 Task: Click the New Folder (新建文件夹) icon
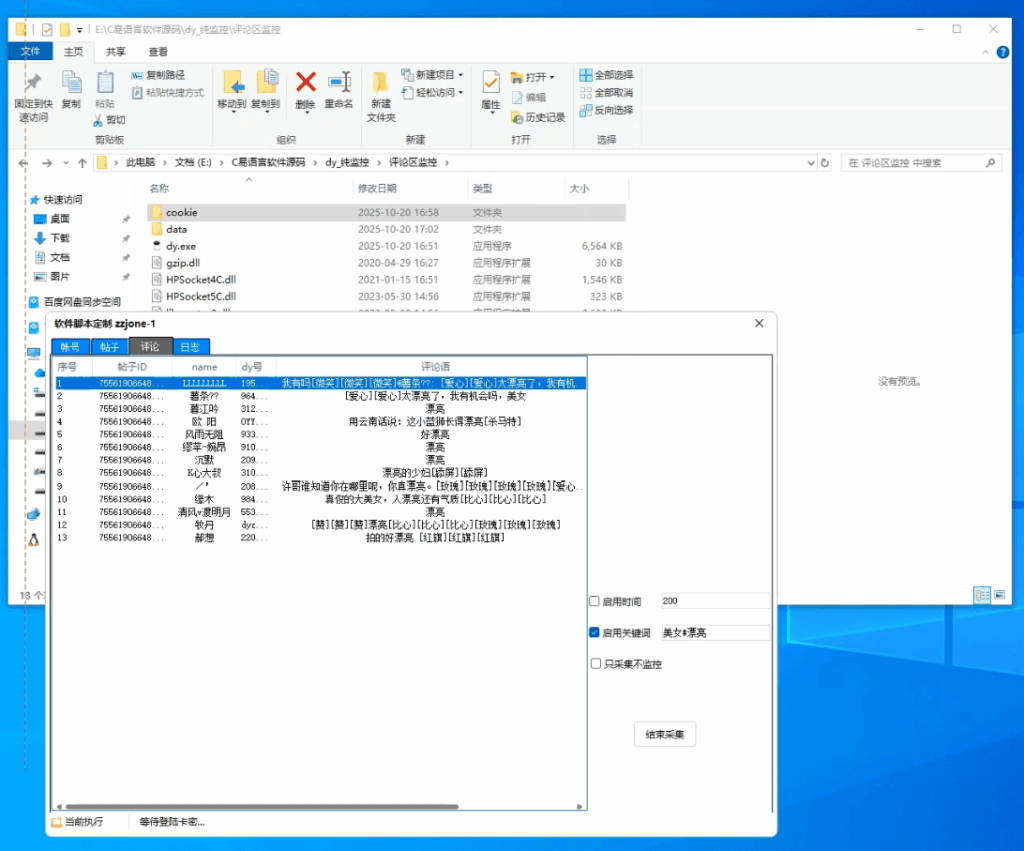381,84
